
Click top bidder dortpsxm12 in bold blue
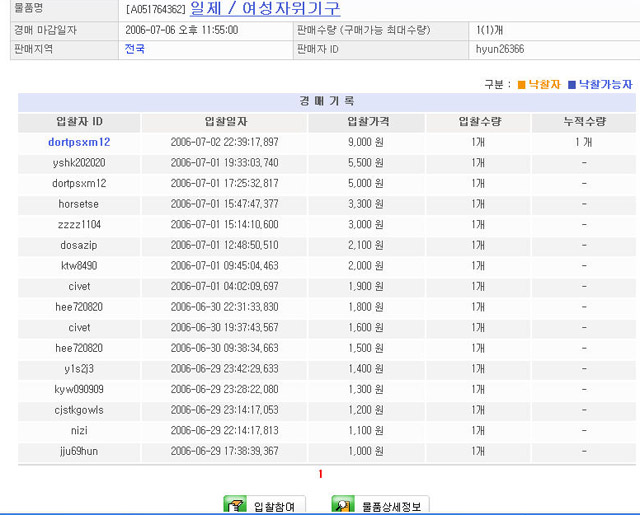(79, 142)
